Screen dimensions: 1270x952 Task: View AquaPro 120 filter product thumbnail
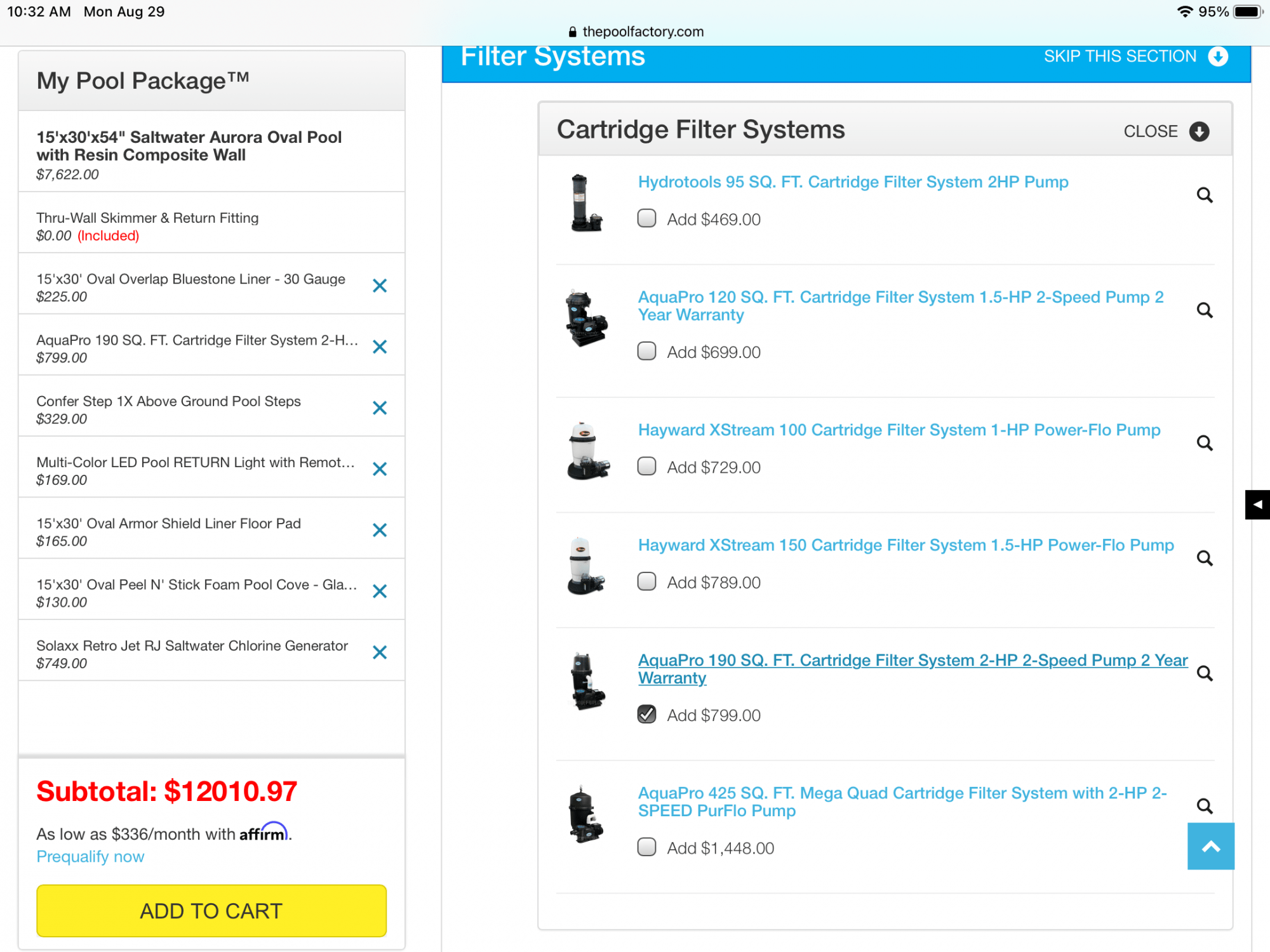(x=585, y=318)
